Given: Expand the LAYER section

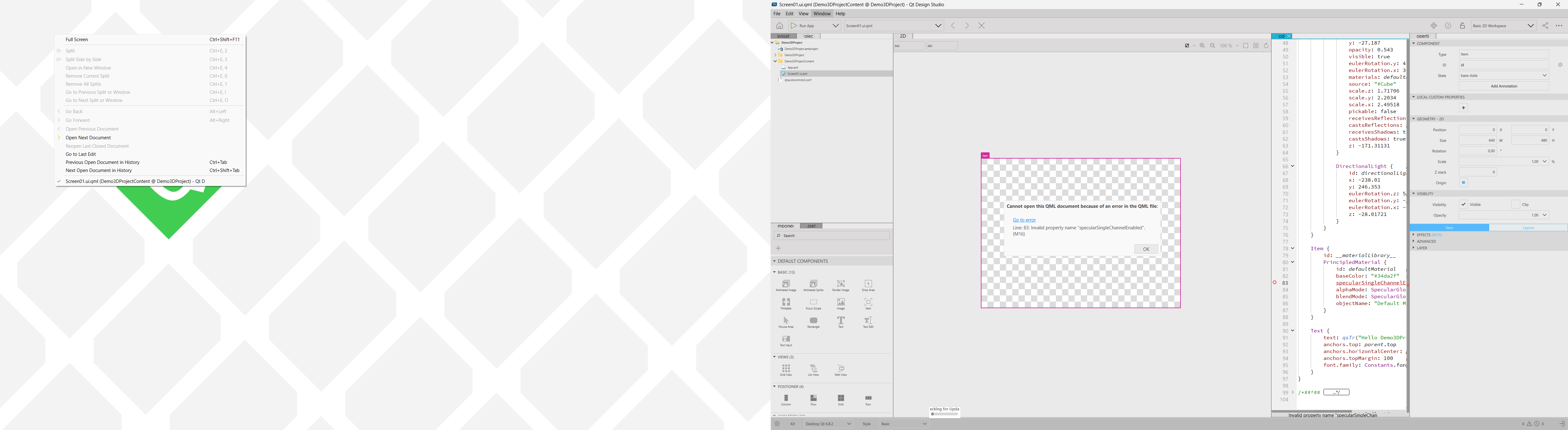Looking at the screenshot, I should 1414,248.
